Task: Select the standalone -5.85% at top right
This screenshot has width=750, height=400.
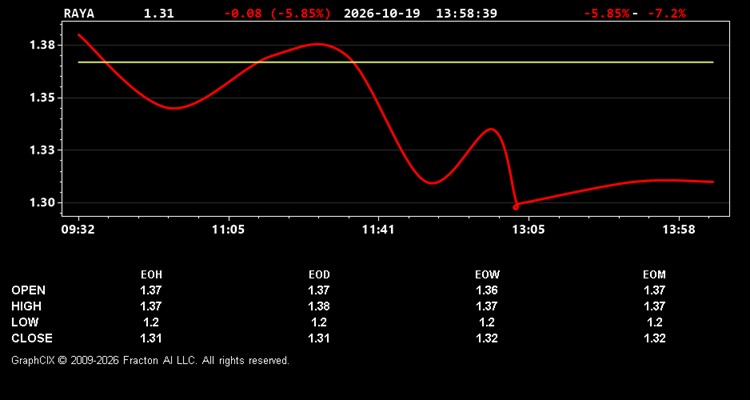Action: [607, 13]
